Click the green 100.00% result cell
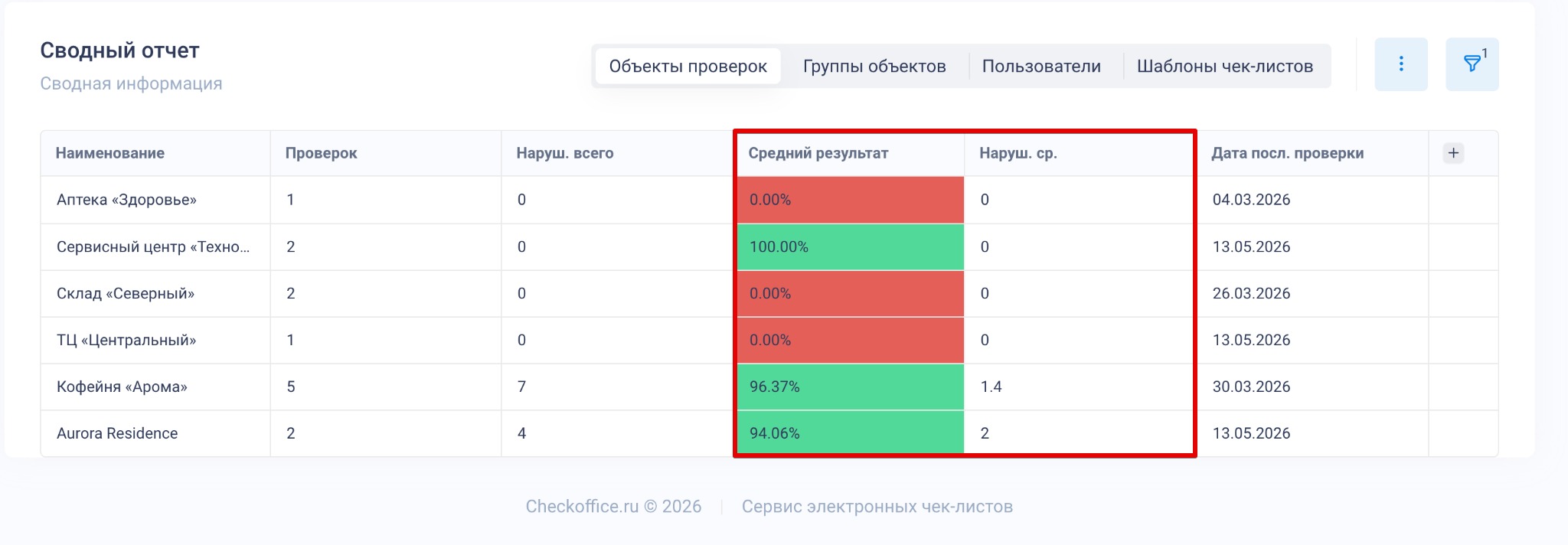This screenshot has height=545, width=1568. click(850, 246)
